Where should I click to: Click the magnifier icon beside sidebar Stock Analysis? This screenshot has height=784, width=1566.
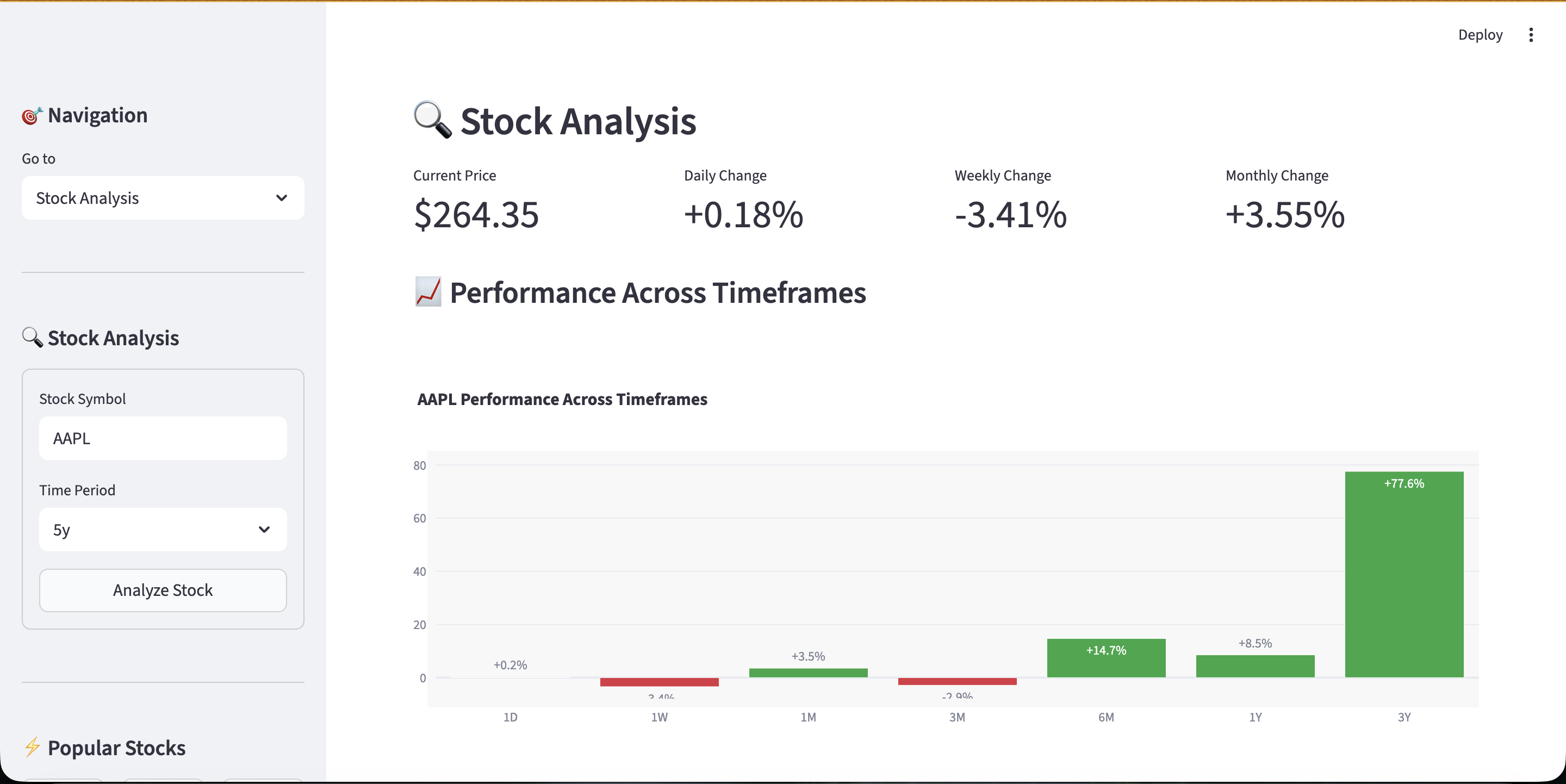32,337
